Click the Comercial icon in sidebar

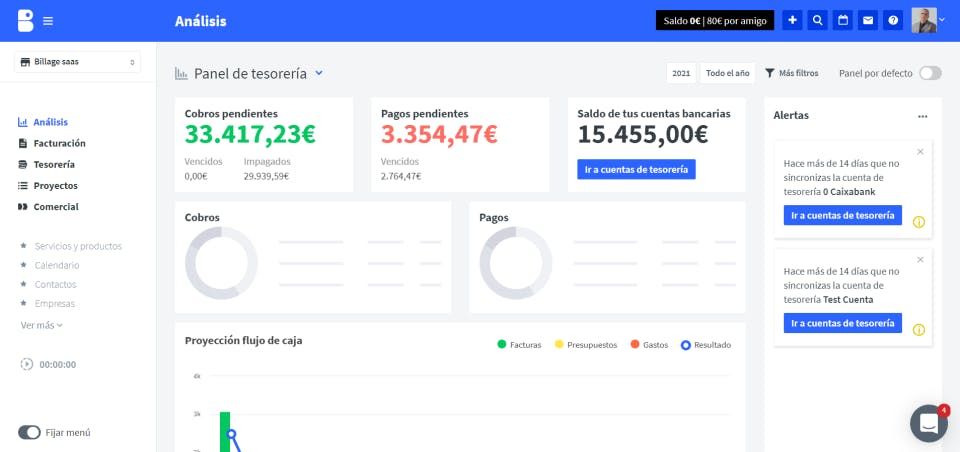click(x=23, y=206)
